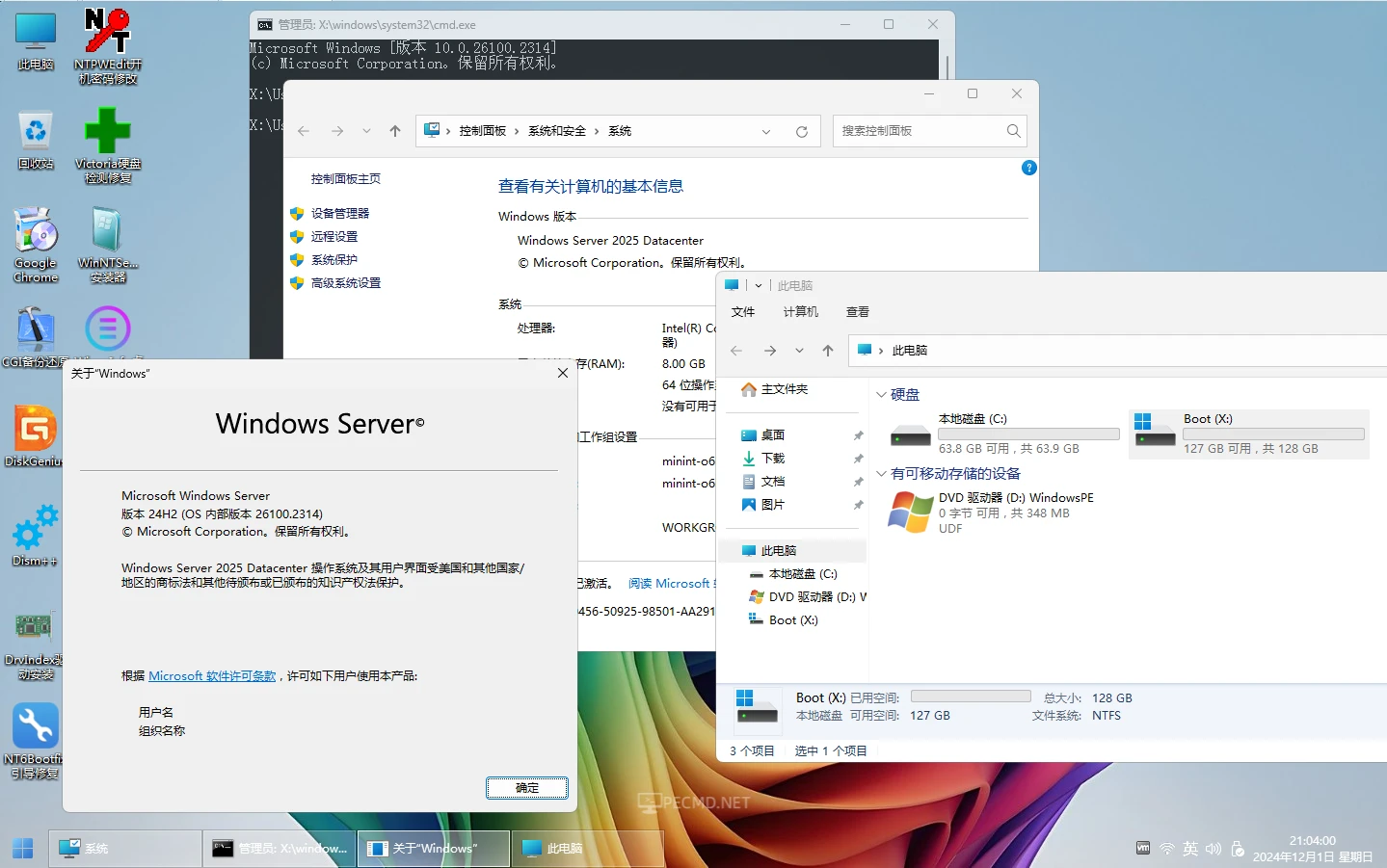Viewport: 1387px width, 868px height.
Task: Open Windows Start button on taskbar
Action: 23,848
